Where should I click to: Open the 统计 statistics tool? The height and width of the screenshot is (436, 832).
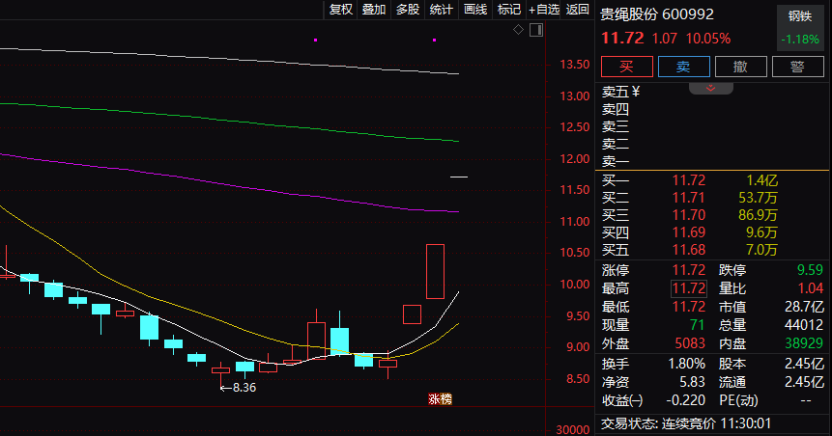click(441, 10)
